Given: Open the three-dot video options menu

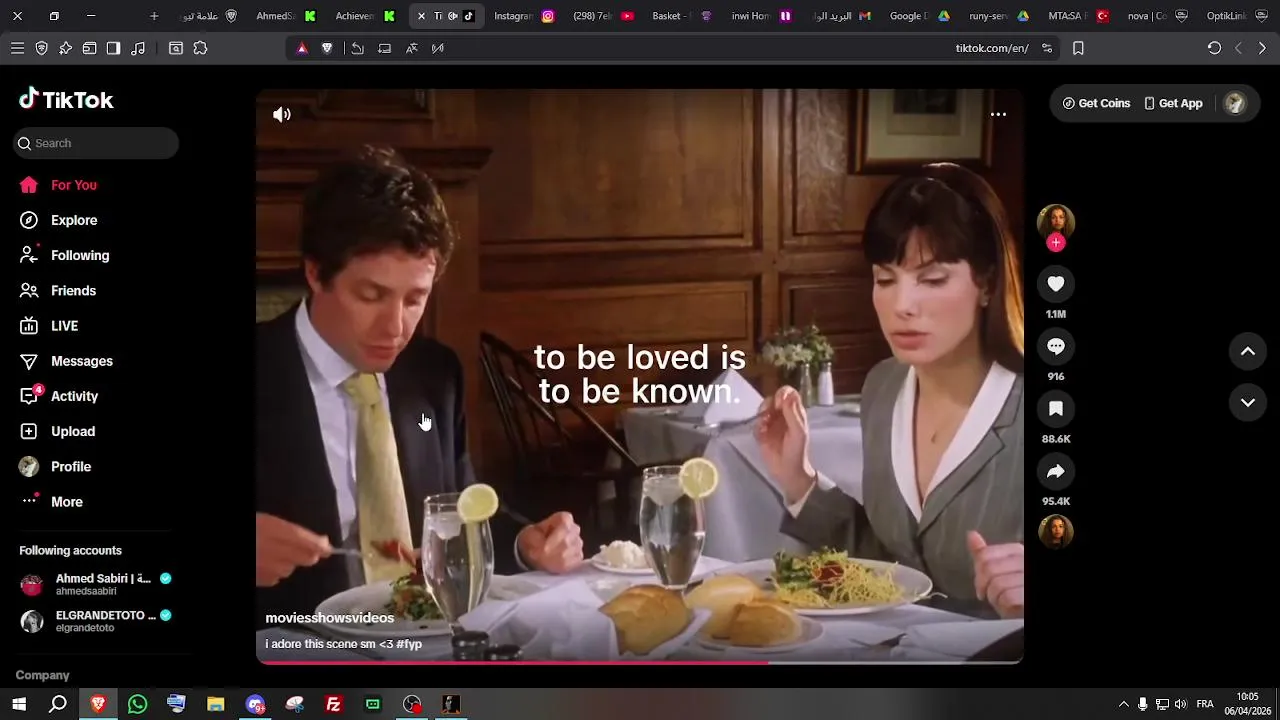Looking at the screenshot, I should click(x=998, y=114).
